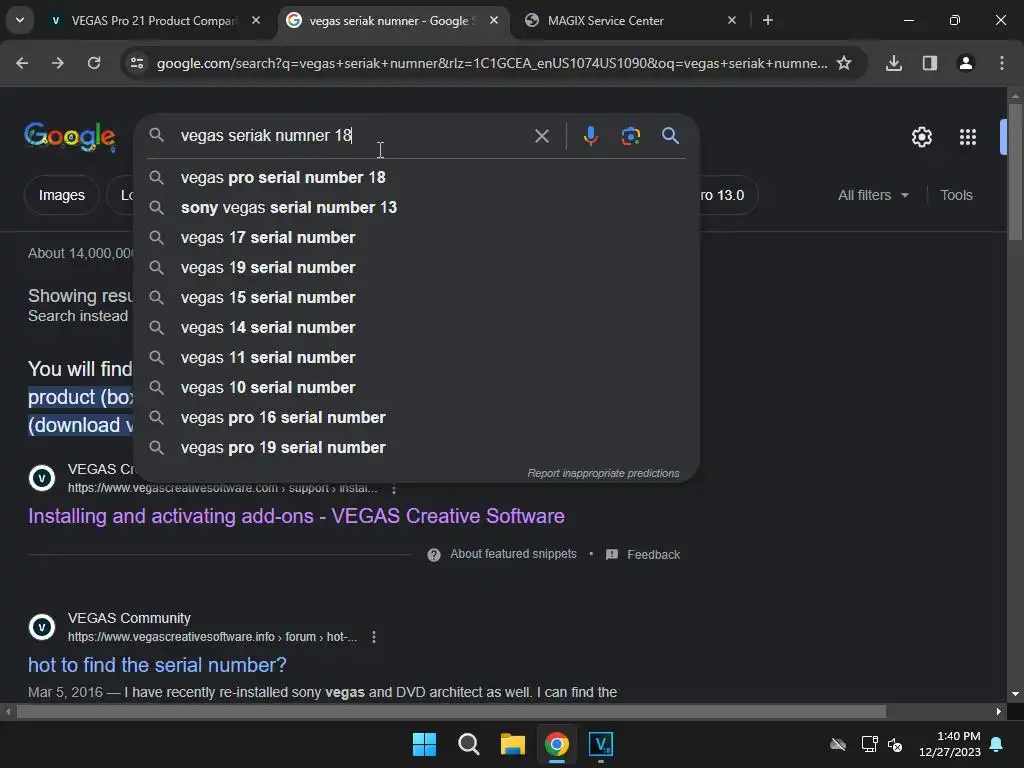
Task: Open VEGAS Pro from the taskbar
Action: coord(601,744)
